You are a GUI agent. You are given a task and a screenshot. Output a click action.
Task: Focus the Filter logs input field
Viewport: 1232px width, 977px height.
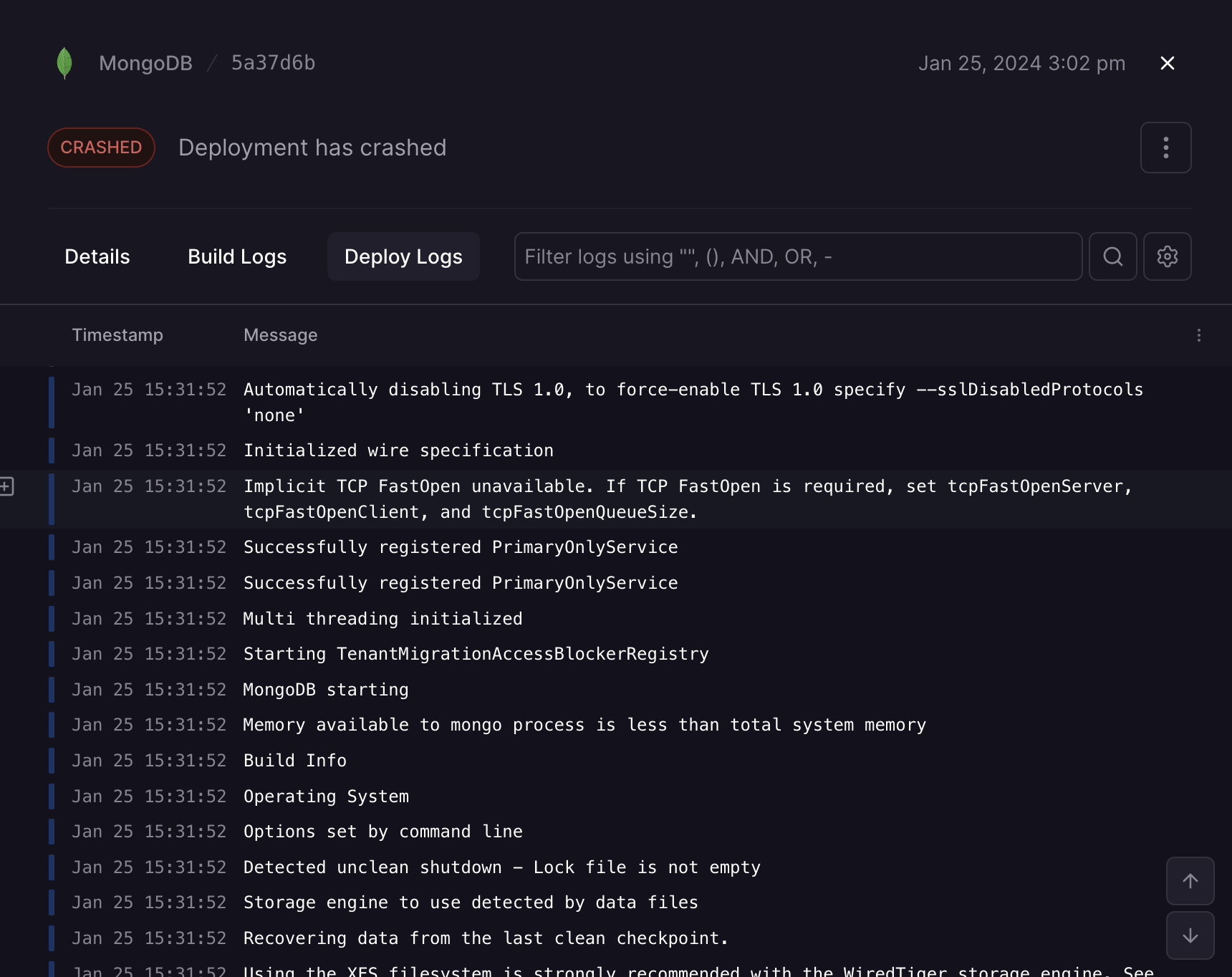[x=797, y=256]
